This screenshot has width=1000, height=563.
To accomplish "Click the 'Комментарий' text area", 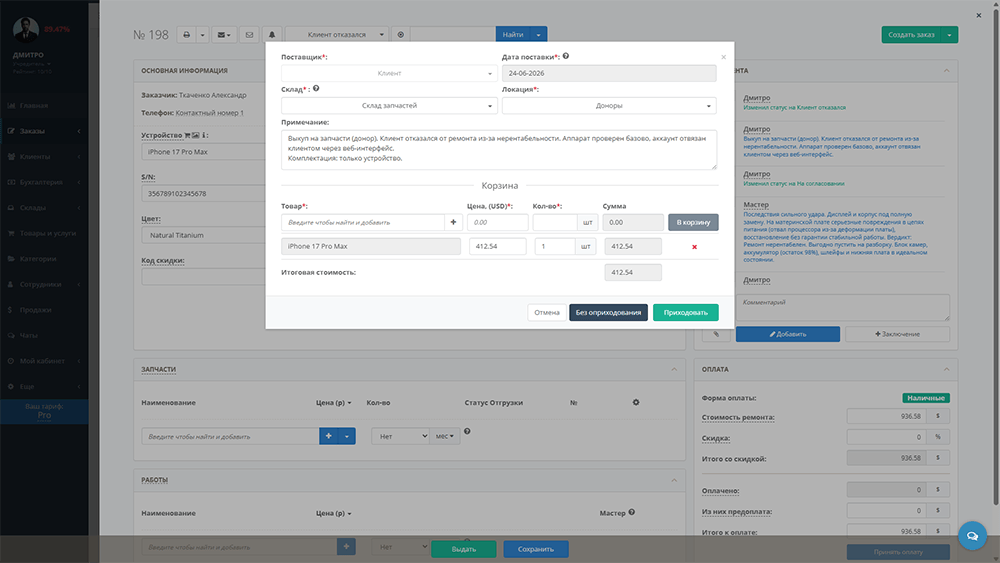I will pos(842,307).
